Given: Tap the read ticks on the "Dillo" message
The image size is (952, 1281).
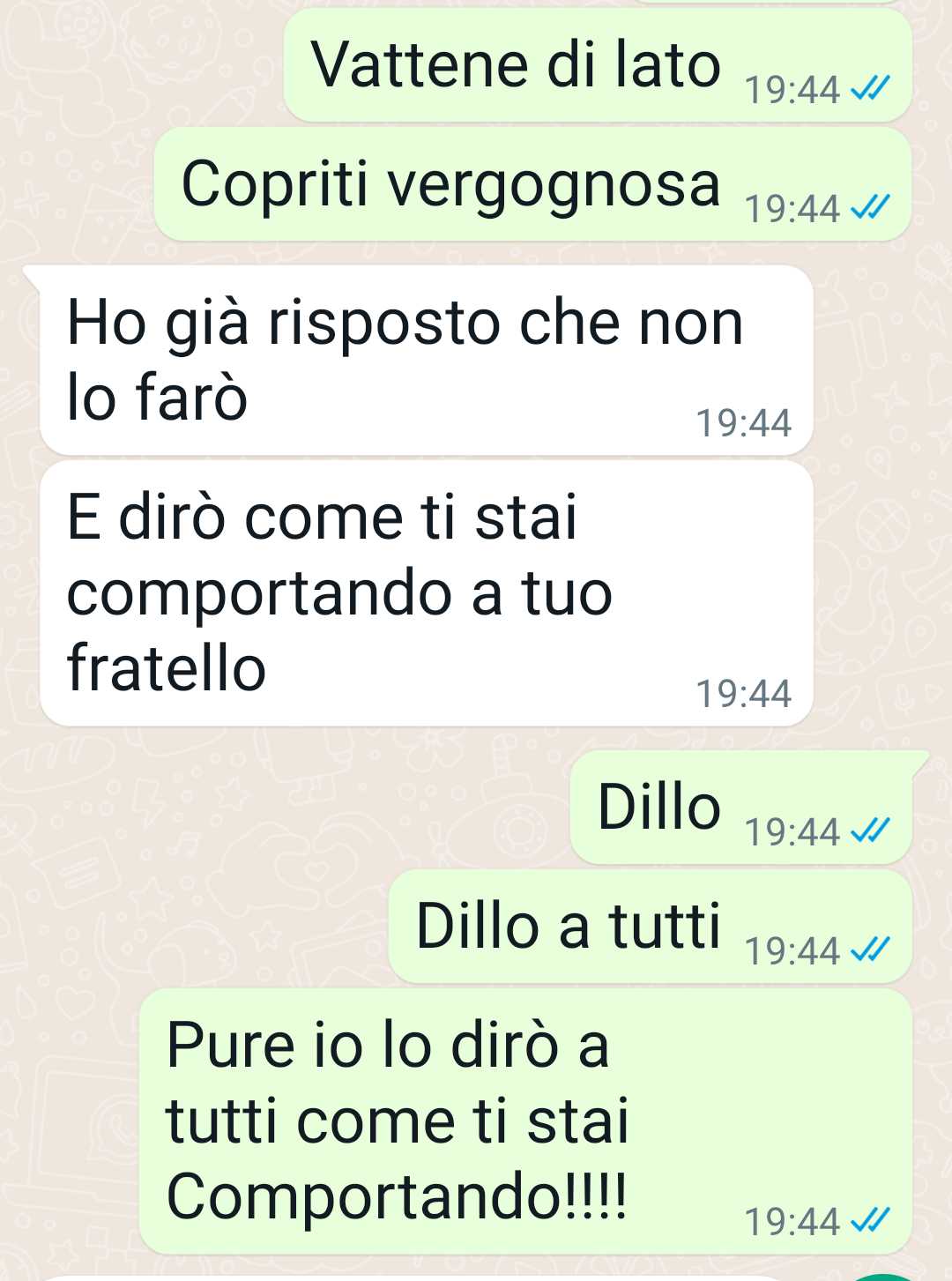Looking at the screenshot, I should pyautogui.click(x=871, y=830).
